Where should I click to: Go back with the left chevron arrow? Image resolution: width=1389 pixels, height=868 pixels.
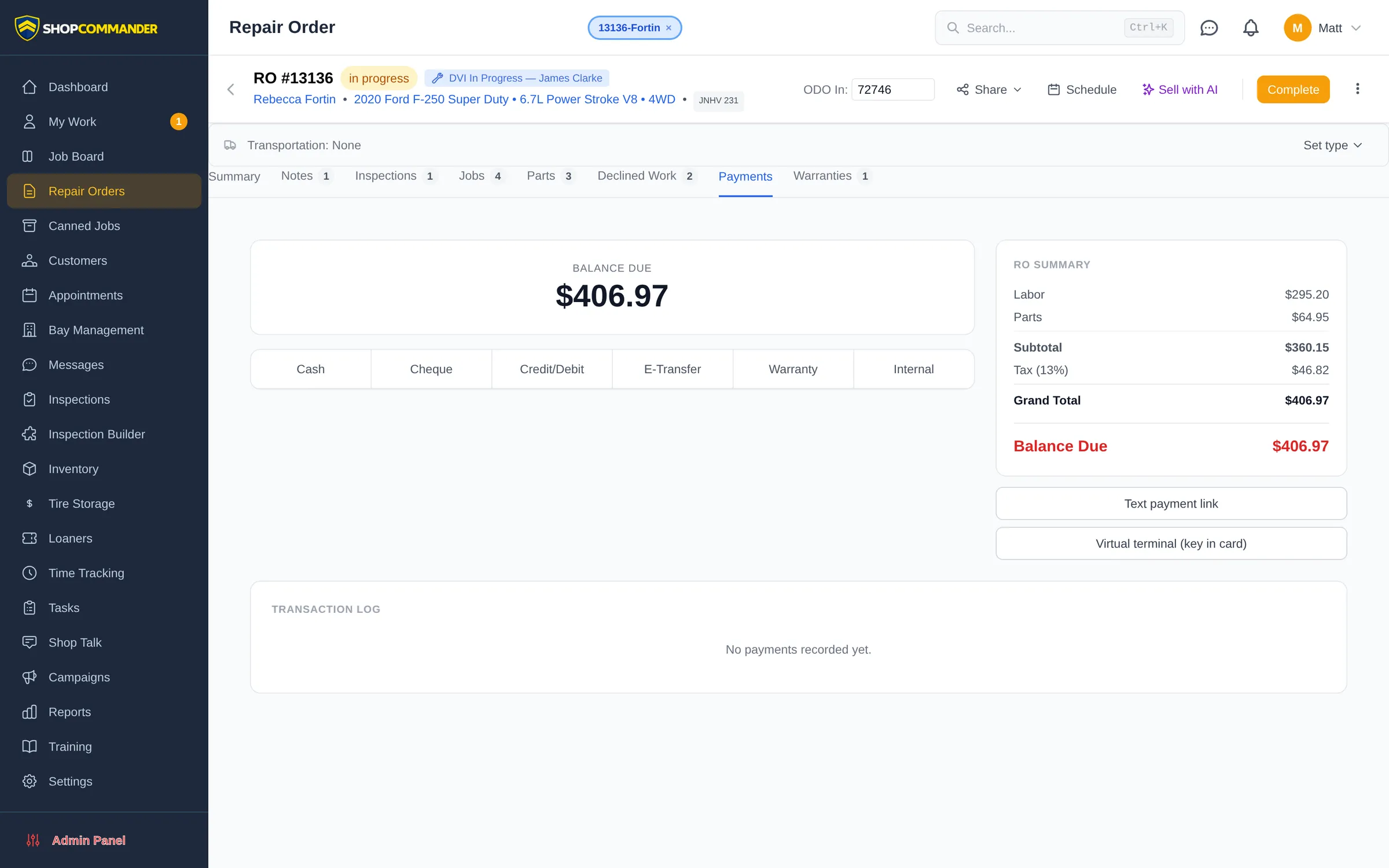pos(231,89)
